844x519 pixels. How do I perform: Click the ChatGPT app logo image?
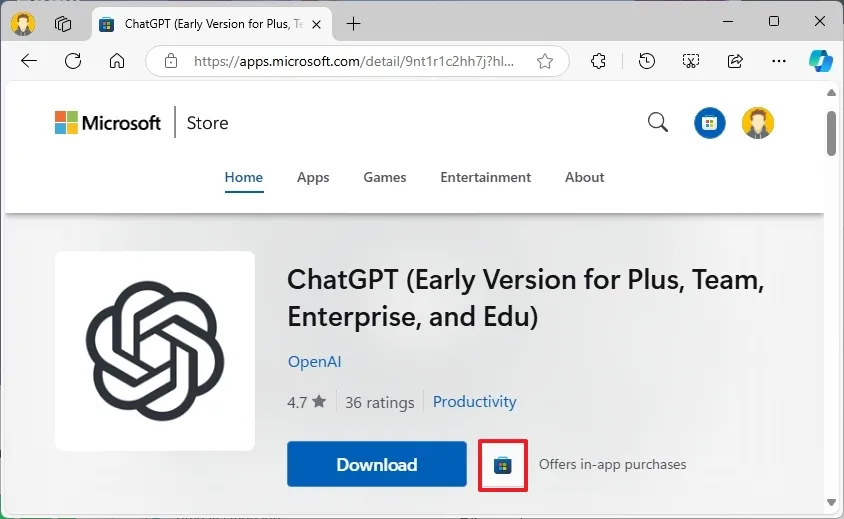[155, 350]
